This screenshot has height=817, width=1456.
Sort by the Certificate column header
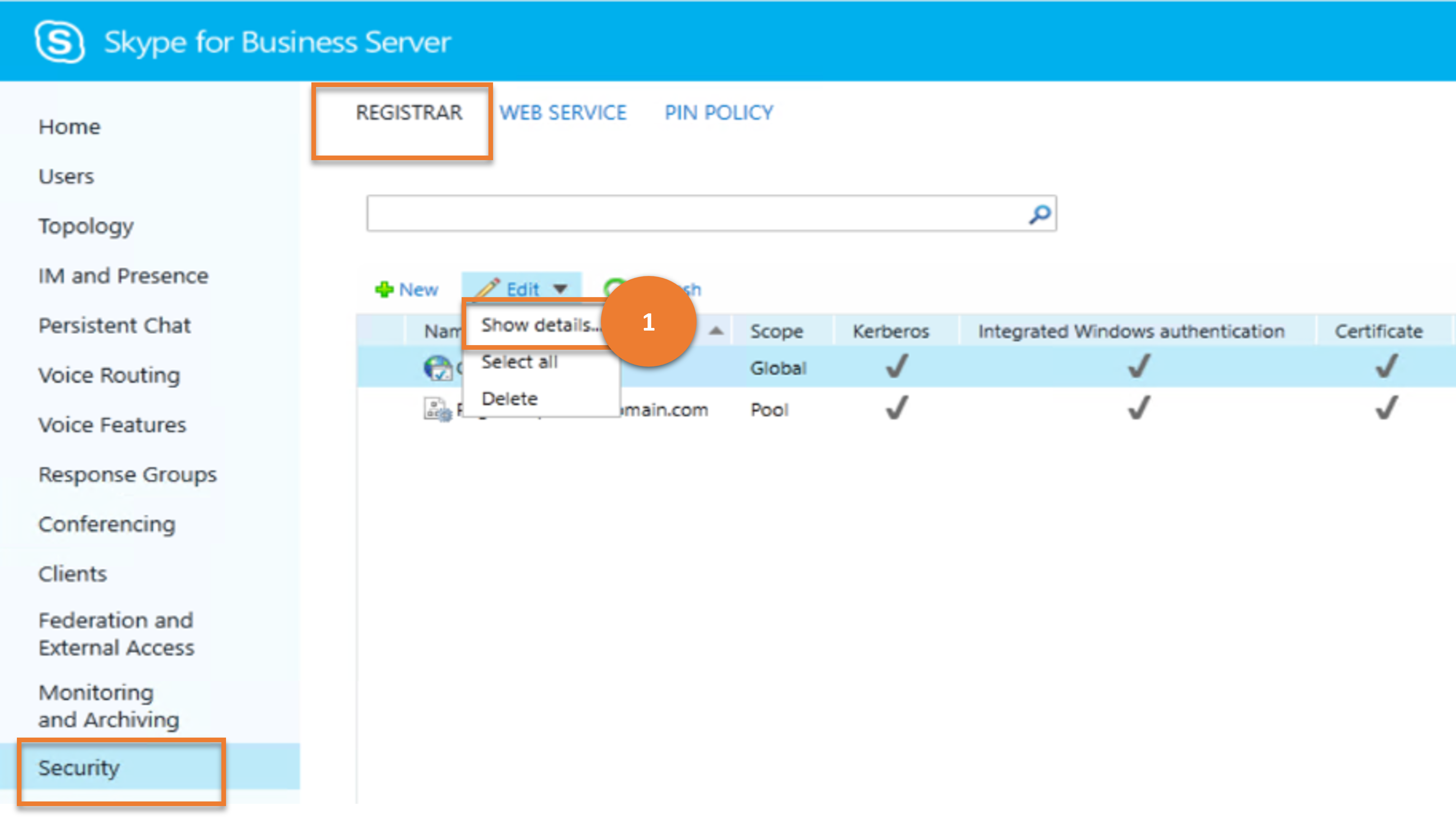coord(1378,331)
